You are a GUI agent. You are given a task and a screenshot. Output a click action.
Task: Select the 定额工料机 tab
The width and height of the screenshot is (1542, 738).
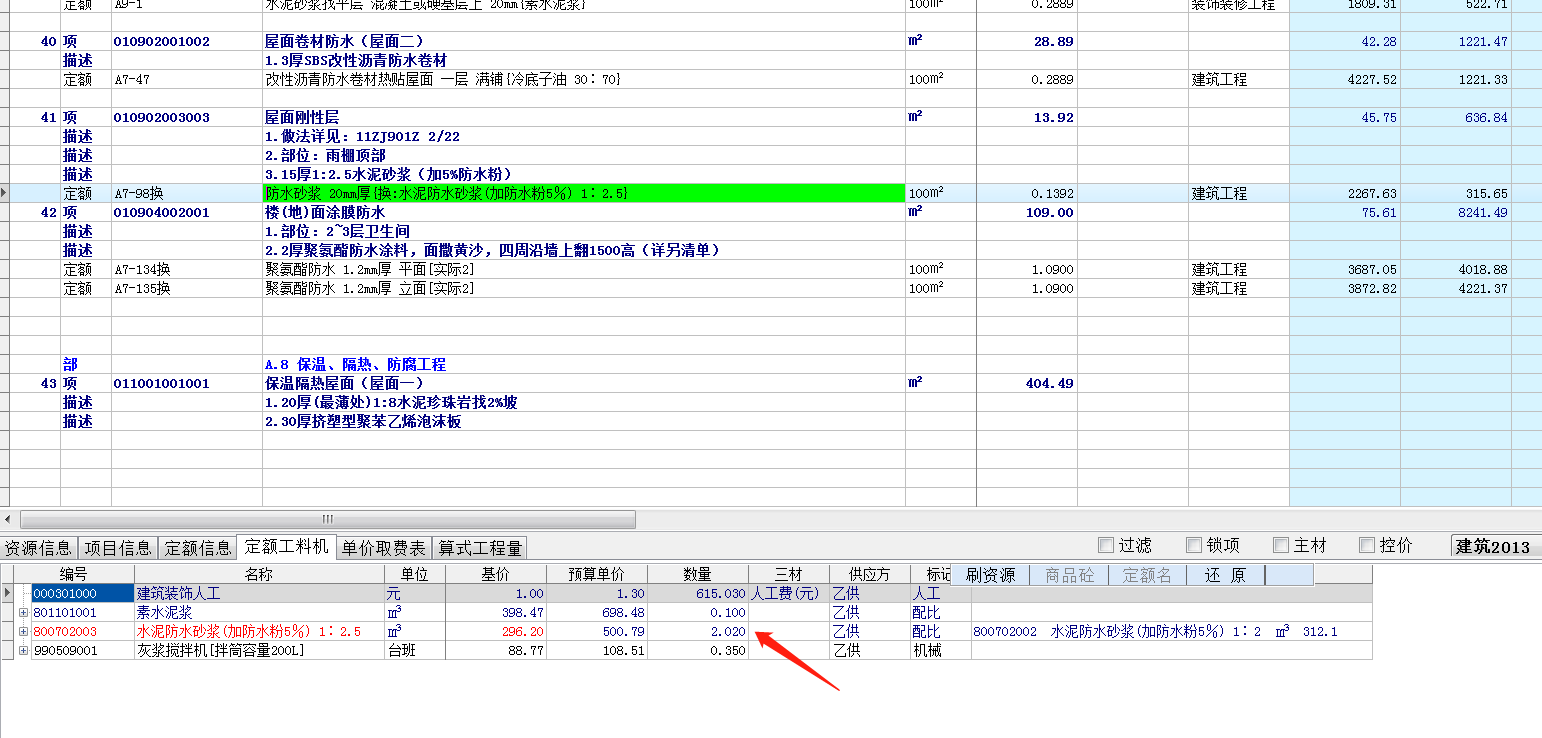click(287, 547)
